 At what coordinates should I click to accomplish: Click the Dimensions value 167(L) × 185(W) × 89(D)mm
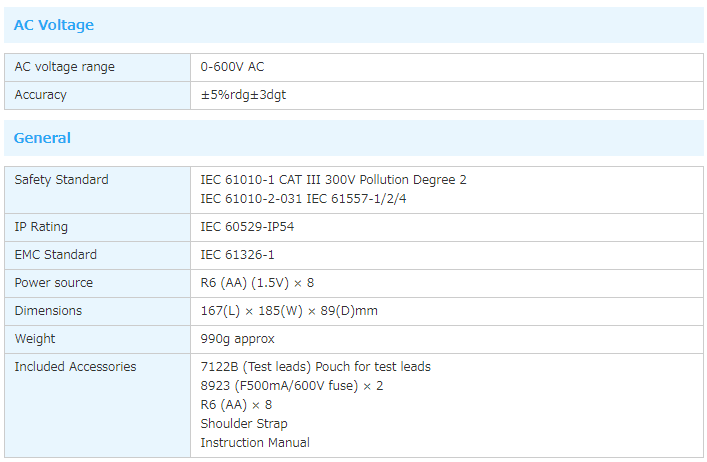pos(289,311)
